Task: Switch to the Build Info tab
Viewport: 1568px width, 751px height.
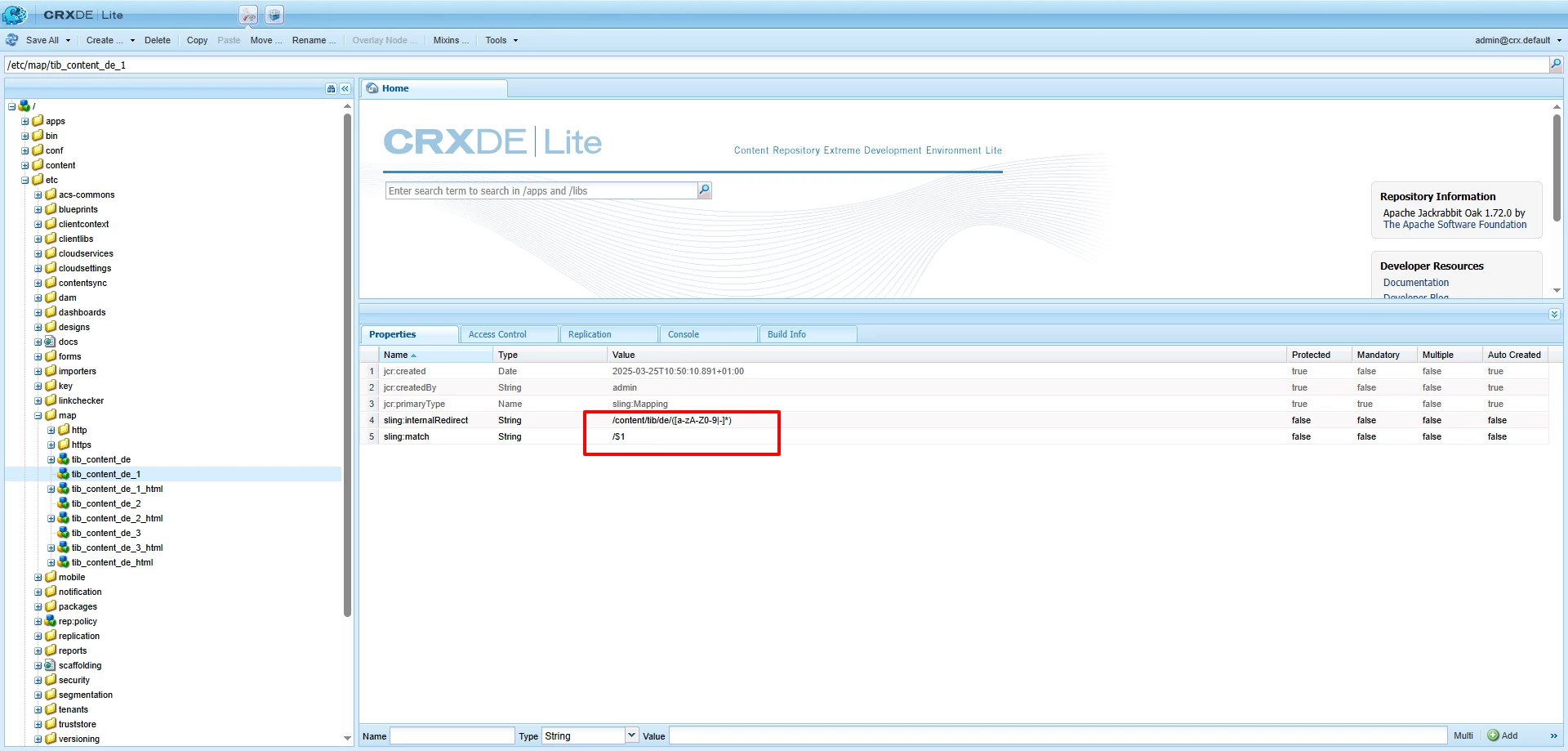Action: coord(808,334)
